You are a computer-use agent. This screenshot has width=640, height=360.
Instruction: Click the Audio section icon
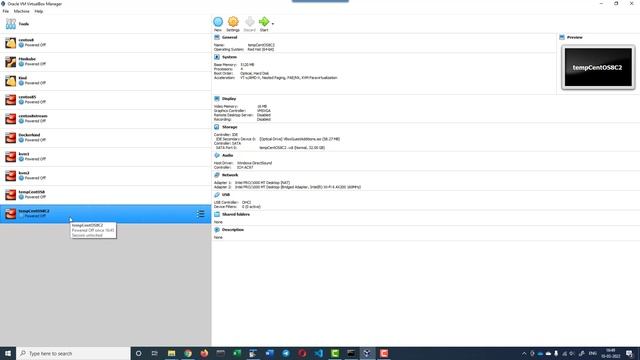pos(217,155)
